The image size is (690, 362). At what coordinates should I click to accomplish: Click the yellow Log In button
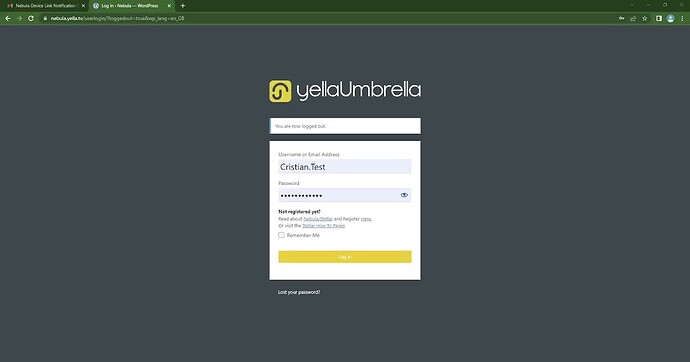pos(345,257)
